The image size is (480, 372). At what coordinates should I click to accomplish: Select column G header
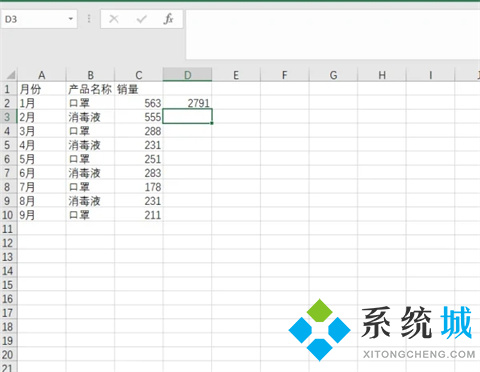(333, 75)
